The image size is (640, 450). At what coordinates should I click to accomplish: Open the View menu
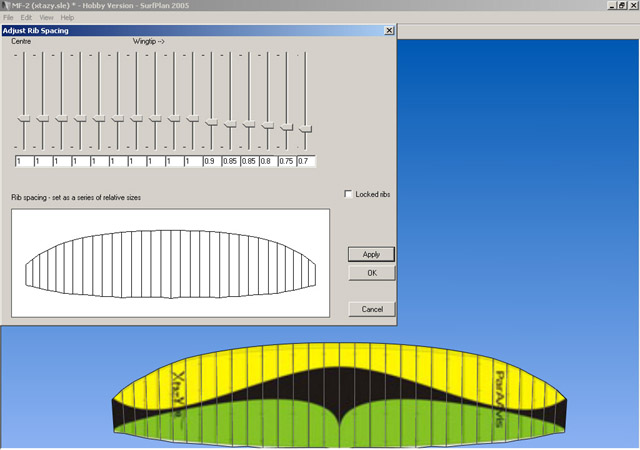[x=47, y=18]
